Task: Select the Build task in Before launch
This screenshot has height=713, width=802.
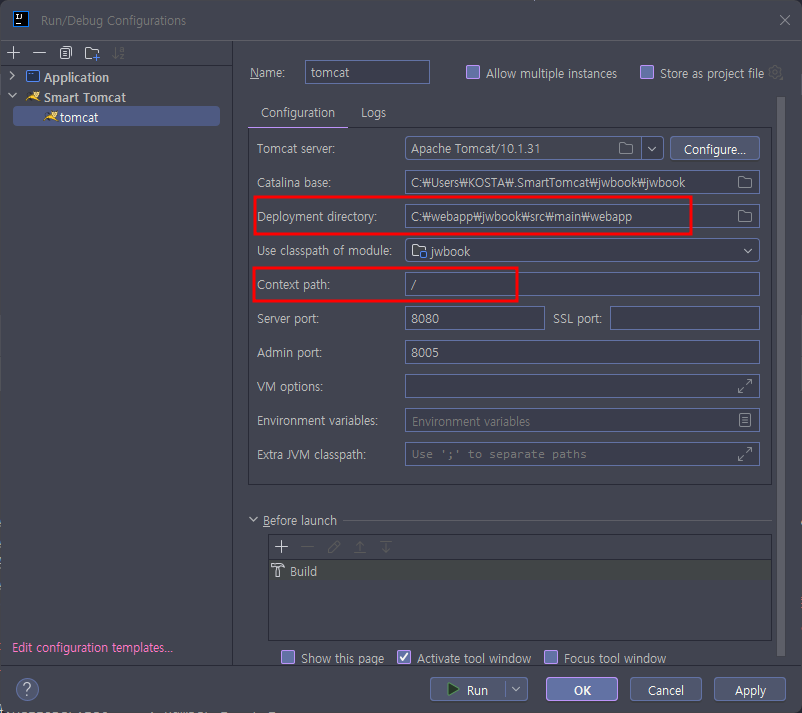Action: (x=520, y=570)
